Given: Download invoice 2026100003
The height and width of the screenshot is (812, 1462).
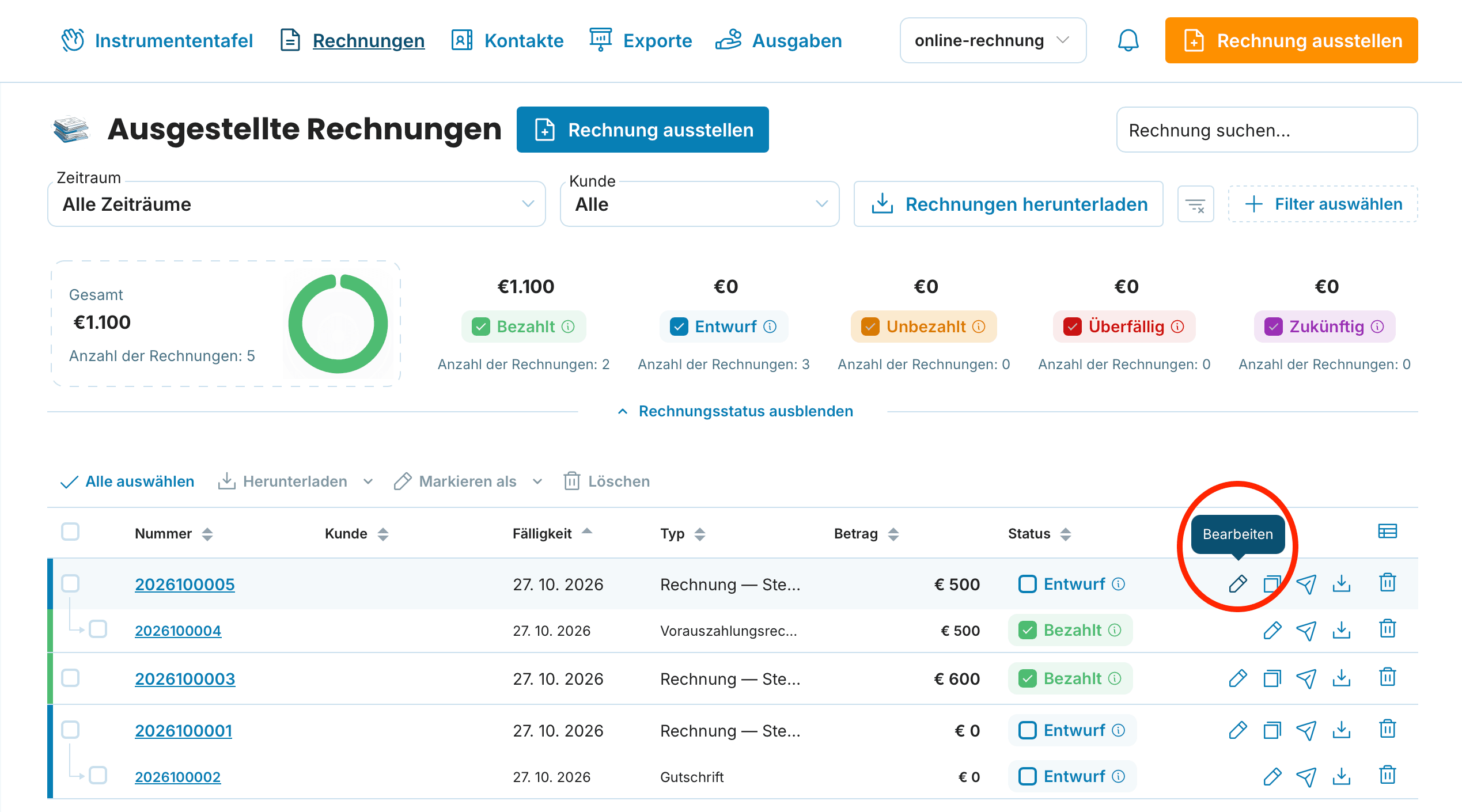Looking at the screenshot, I should tap(1342, 679).
